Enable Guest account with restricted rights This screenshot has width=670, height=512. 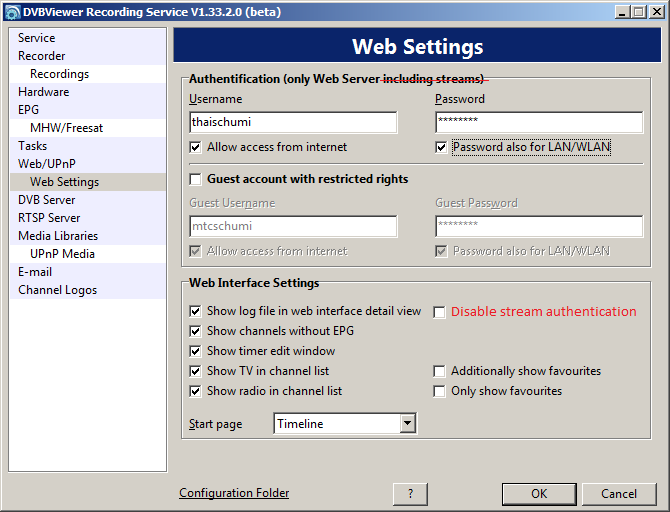pyautogui.click(x=196, y=179)
